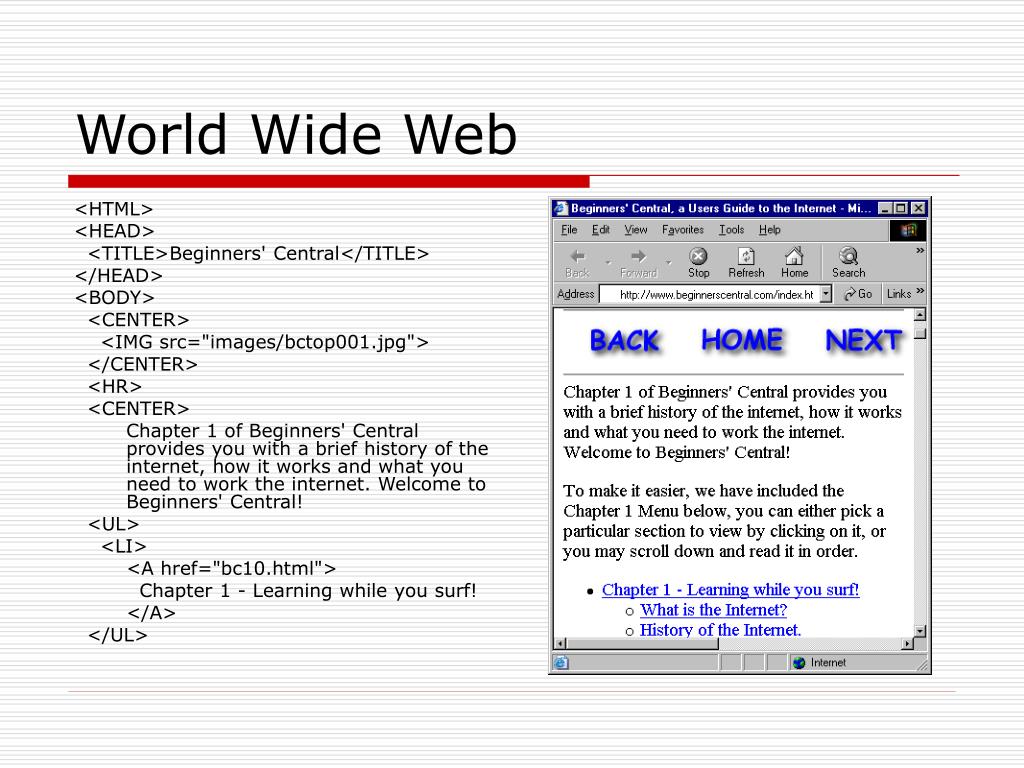This screenshot has height=768, width=1024.
Task: Click the Internet zone globe in status bar
Action: (799, 663)
